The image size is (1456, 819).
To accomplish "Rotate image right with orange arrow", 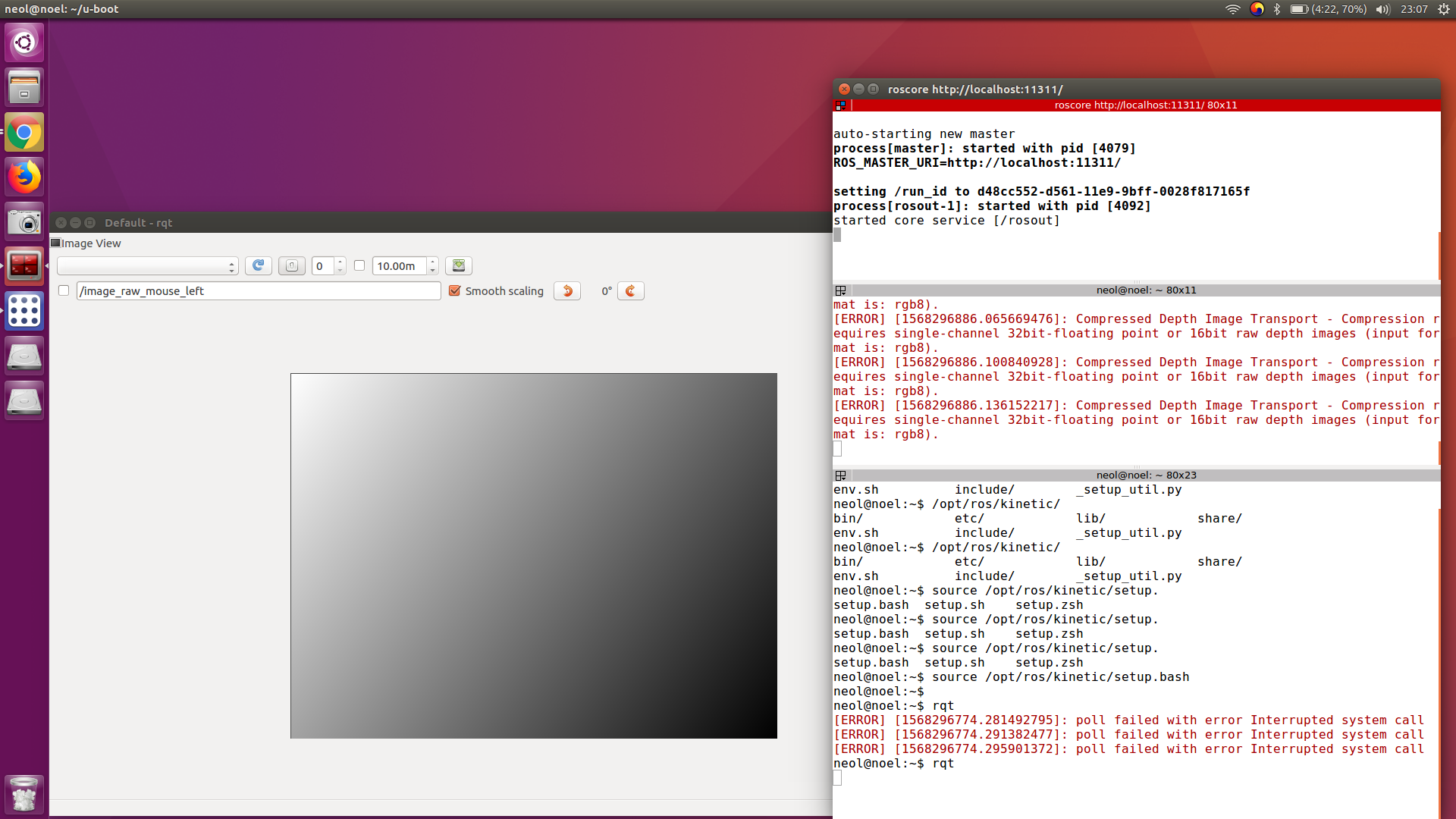I will (630, 291).
